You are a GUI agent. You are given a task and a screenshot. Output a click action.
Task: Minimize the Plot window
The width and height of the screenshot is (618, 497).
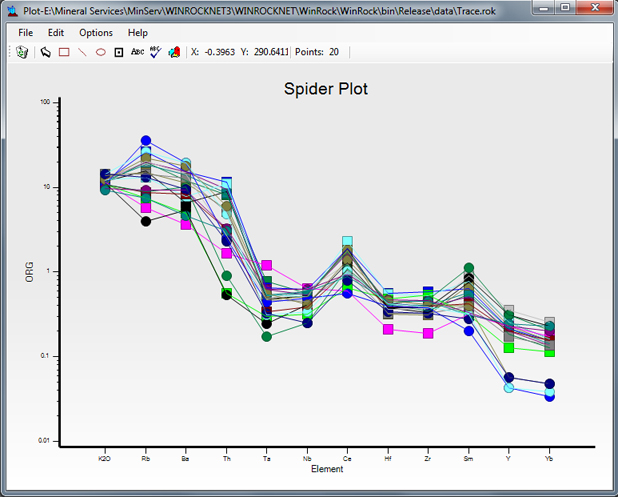pos(544,7)
